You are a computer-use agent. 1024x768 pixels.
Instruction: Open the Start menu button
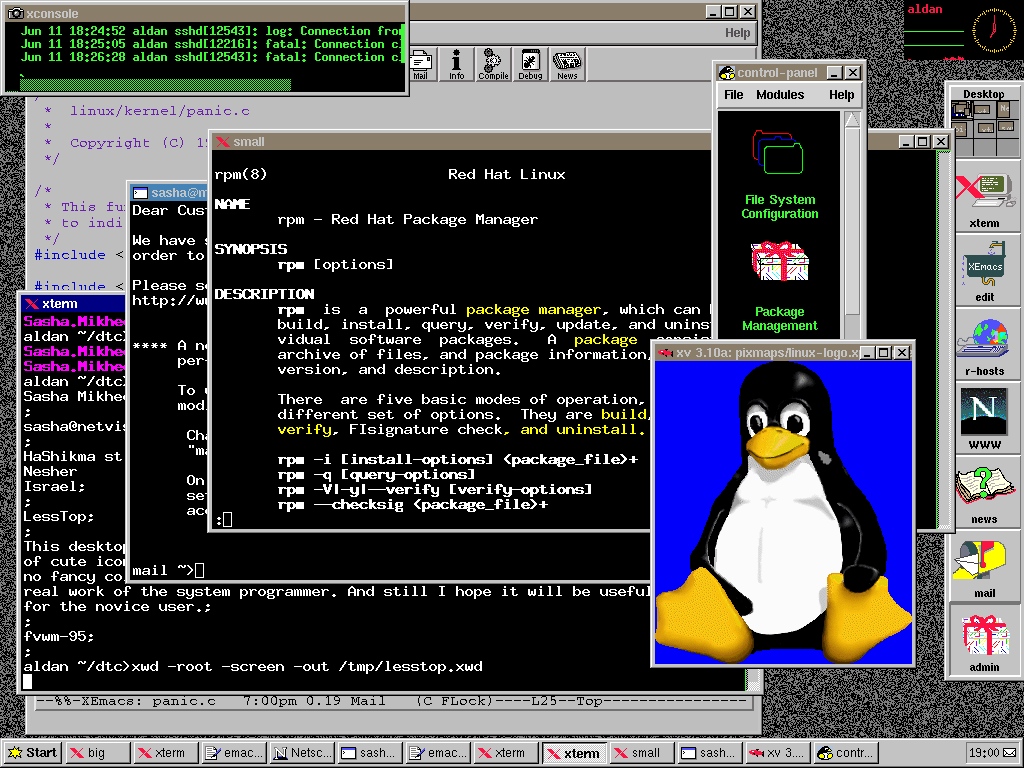click(x=32, y=753)
